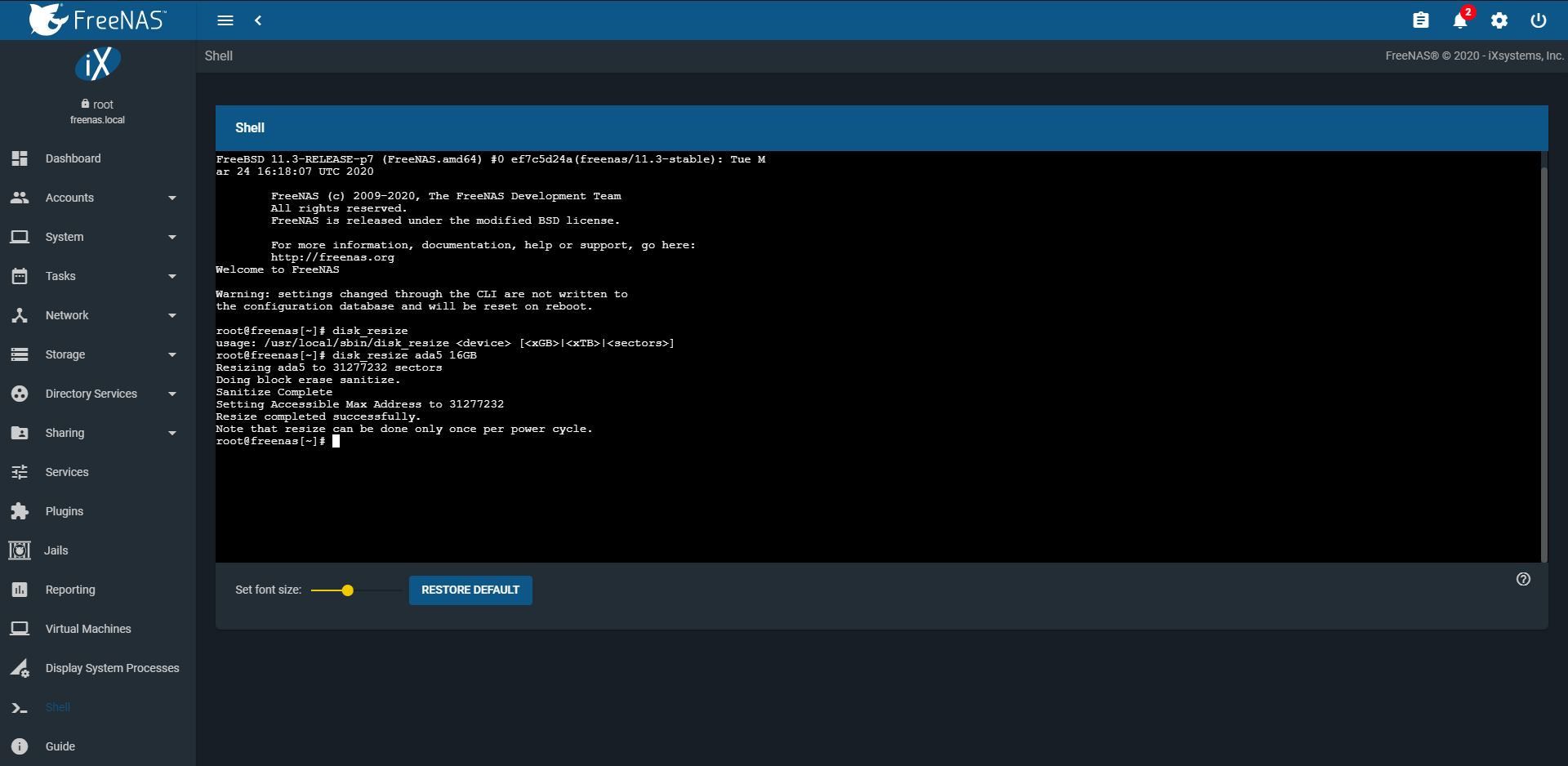Click 'Sanitize Complete' output line
The height and width of the screenshot is (766, 1568).
click(x=274, y=392)
